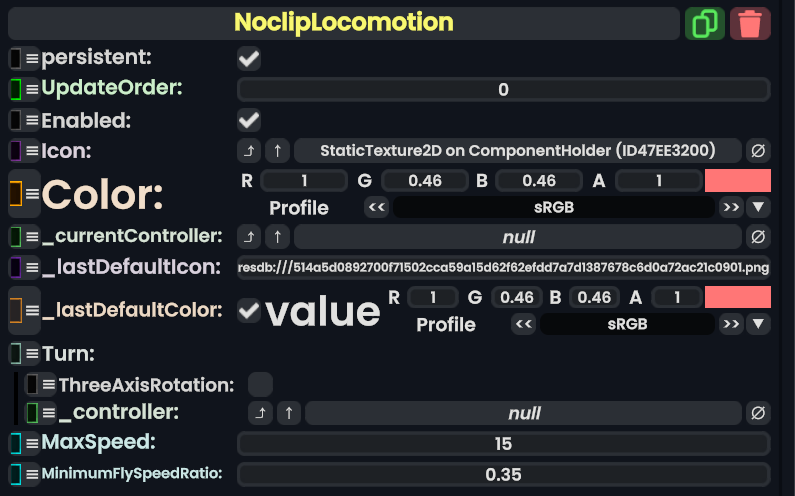Enable the ThreeAxisRotation checkbox
Viewport: 795px width, 496px height.
[260, 384]
